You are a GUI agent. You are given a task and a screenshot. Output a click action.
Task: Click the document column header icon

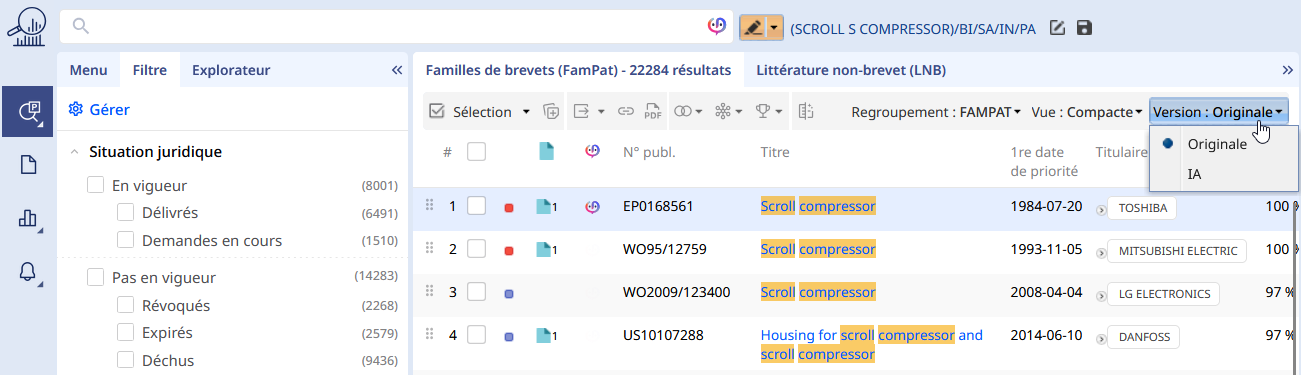click(x=546, y=152)
